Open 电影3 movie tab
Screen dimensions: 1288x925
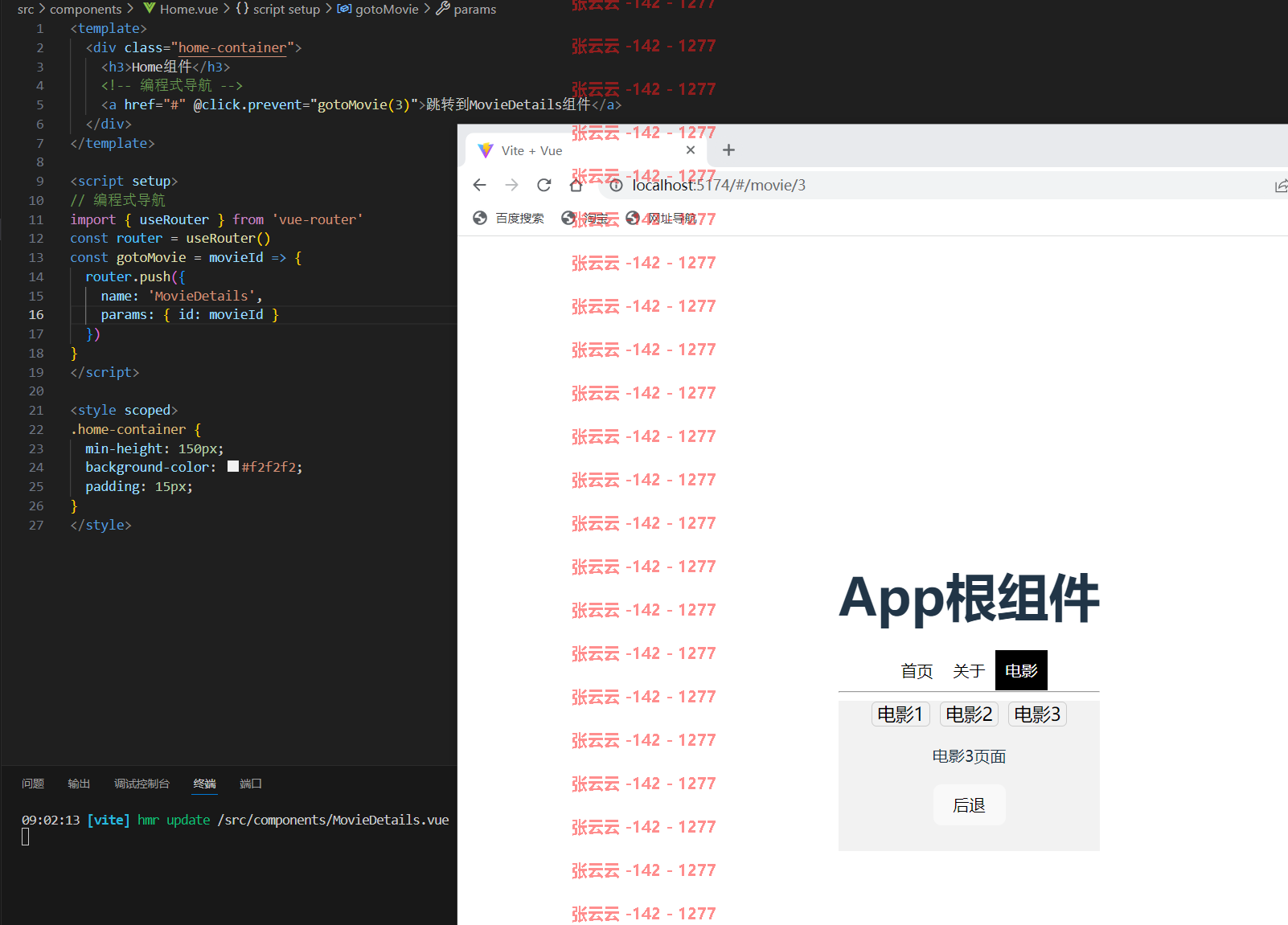1037,714
